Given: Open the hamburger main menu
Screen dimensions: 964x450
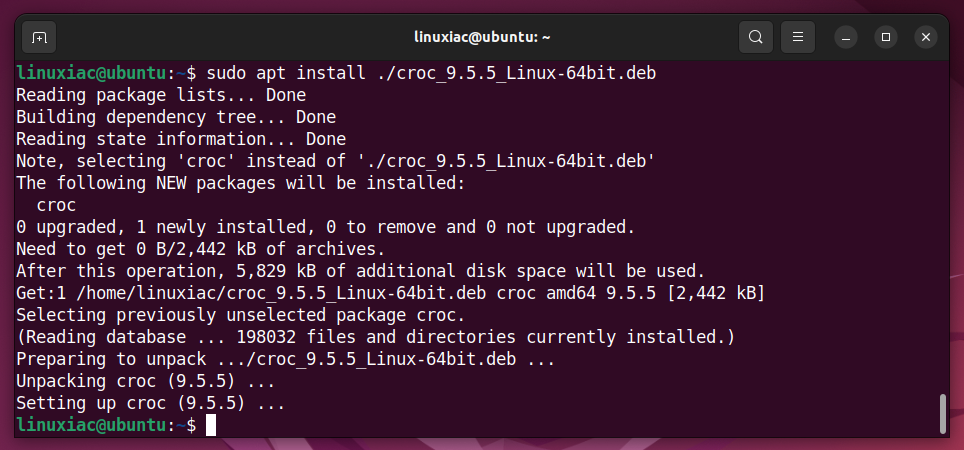Looking at the screenshot, I should coord(798,38).
